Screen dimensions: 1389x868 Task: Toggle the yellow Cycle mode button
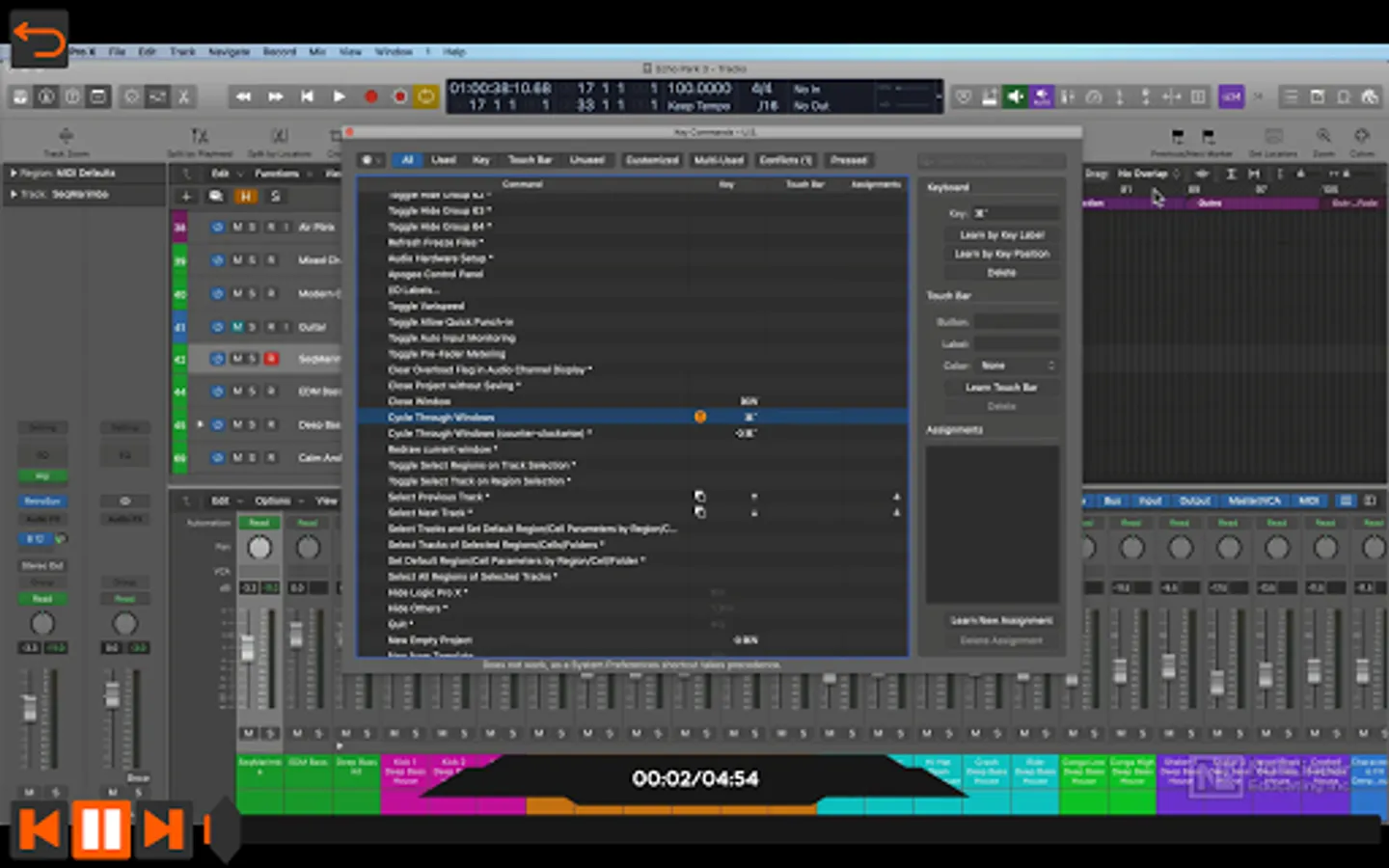coord(425,96)
